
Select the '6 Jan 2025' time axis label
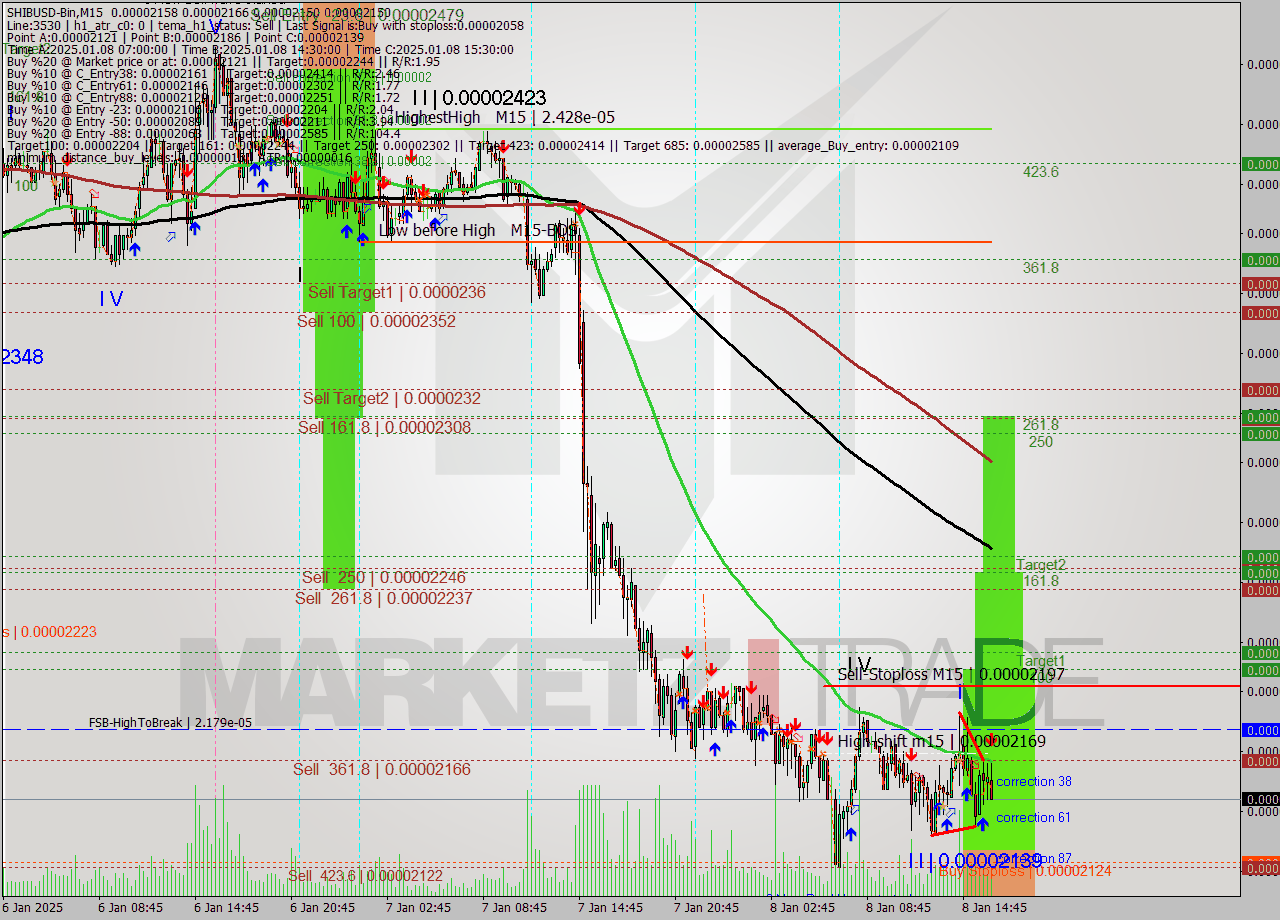click(x=34, y=908)
